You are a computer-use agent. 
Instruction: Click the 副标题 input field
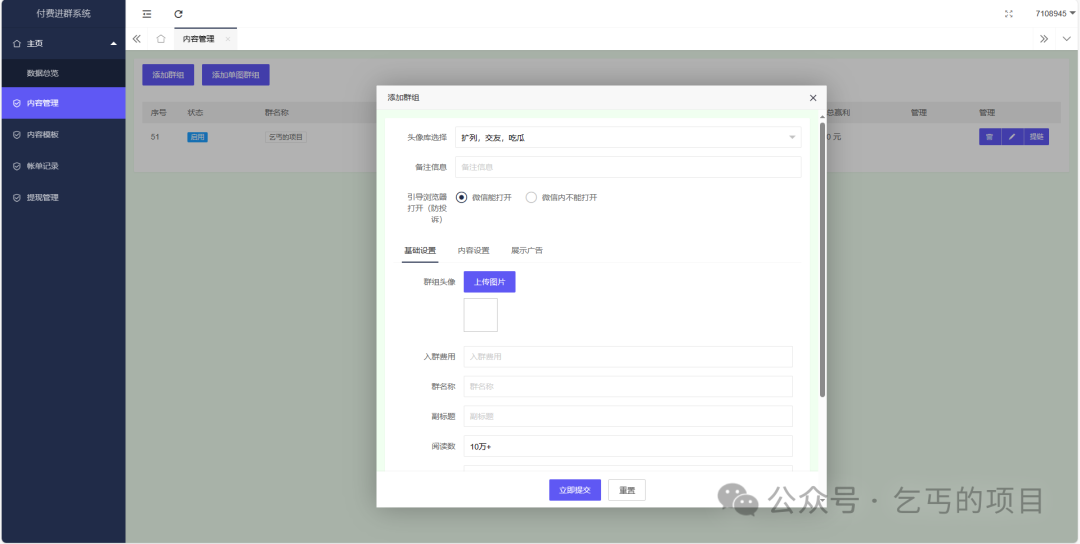tap(628, 417)
